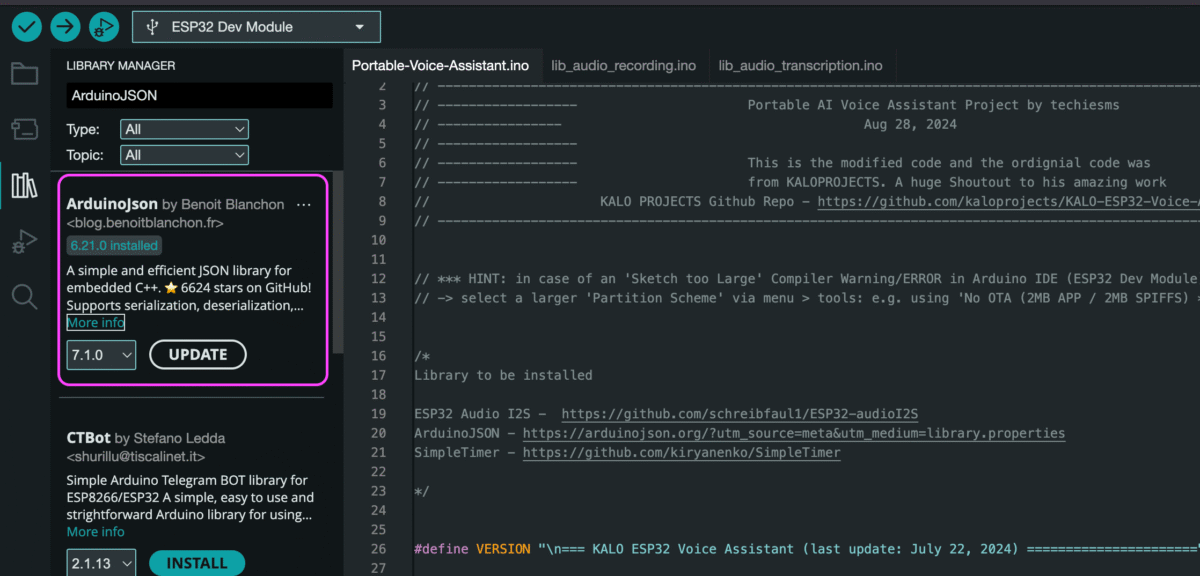Open the ESP32 Dev Module board selector
Screen dimensions: 1200x576
click(255, 26)
